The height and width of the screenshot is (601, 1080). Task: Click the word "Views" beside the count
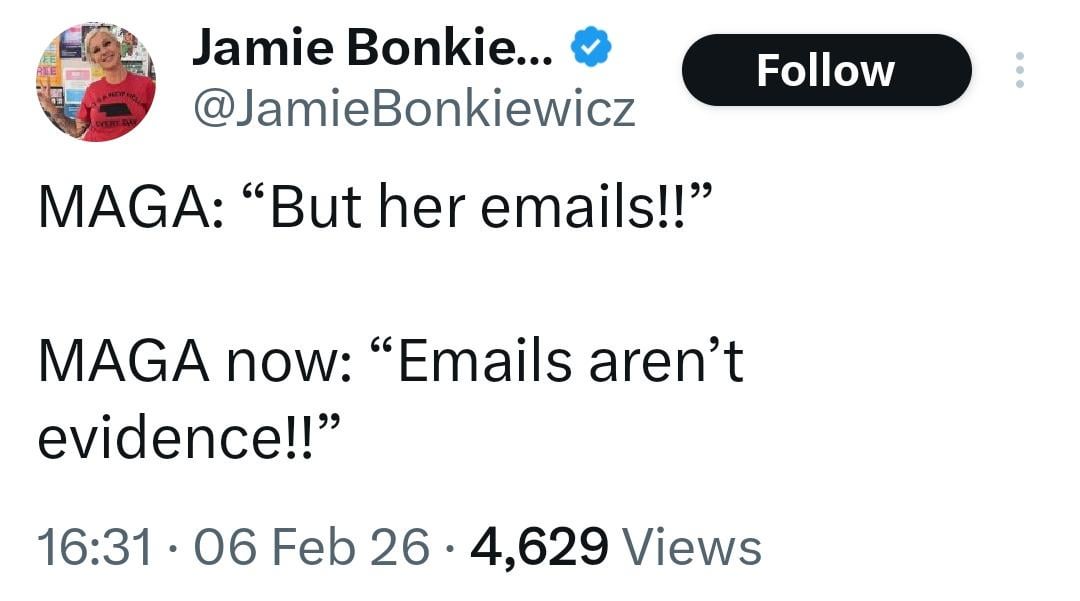click(692, 547)
